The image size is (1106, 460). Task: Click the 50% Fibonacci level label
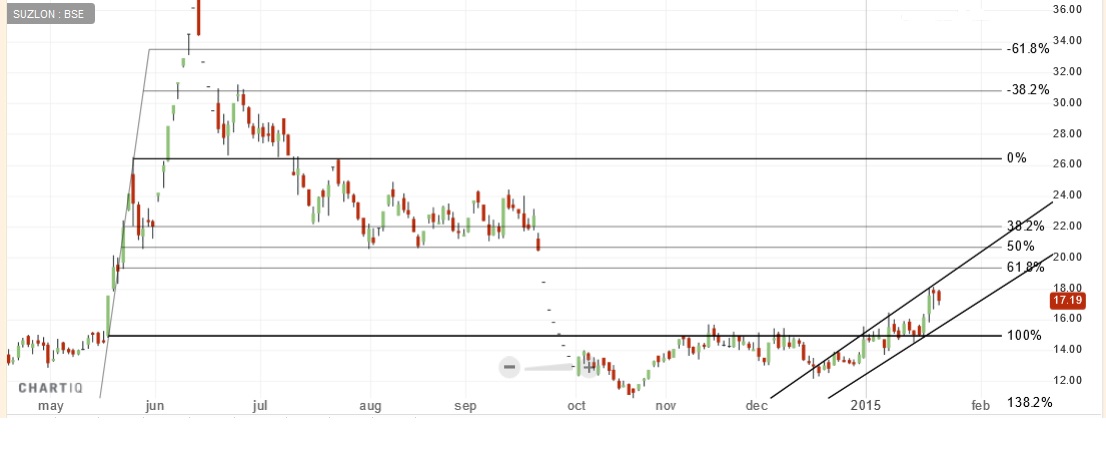point(1021,246)
